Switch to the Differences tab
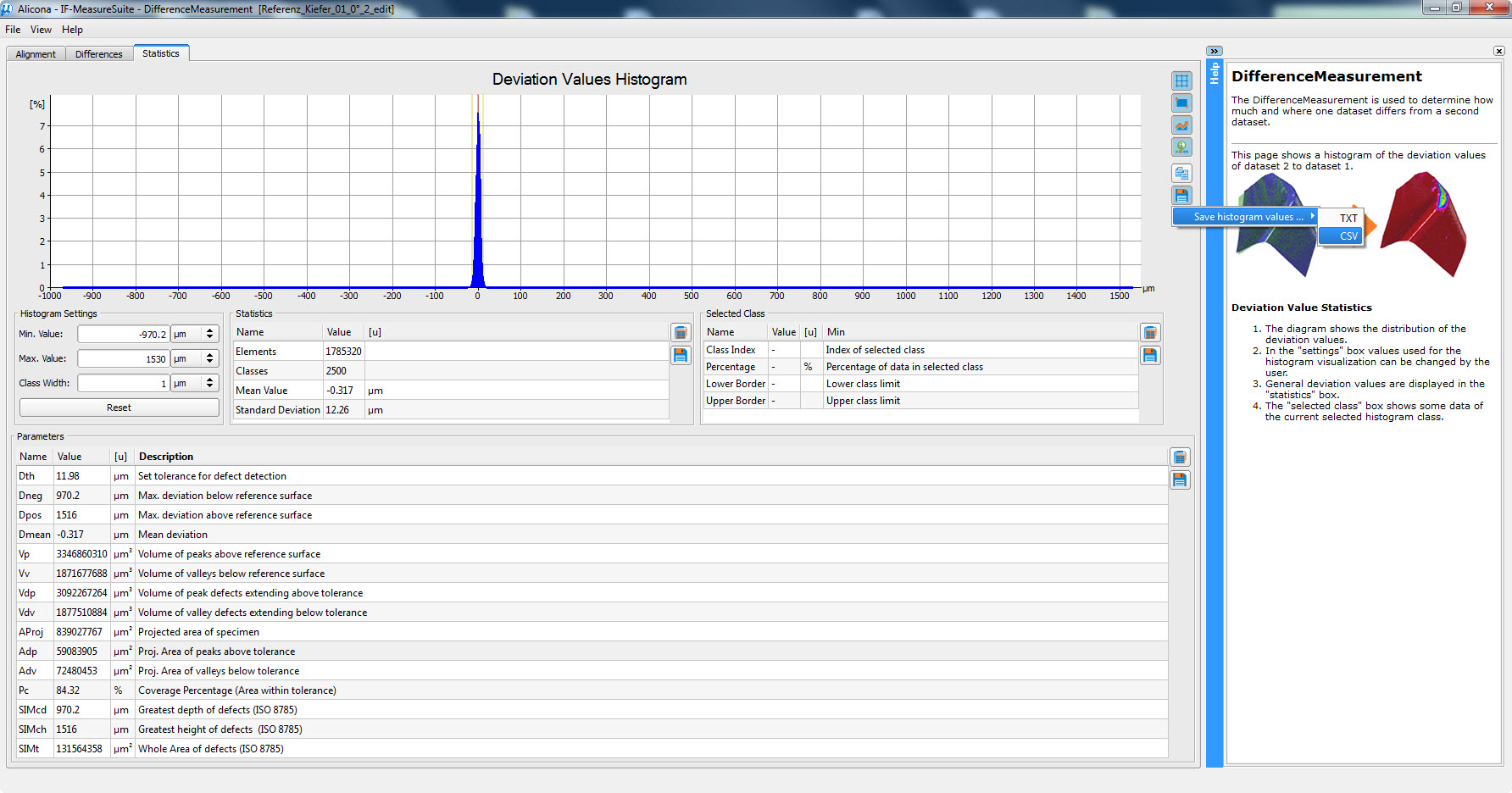1512x793 pixels. (x=98, y=54)
